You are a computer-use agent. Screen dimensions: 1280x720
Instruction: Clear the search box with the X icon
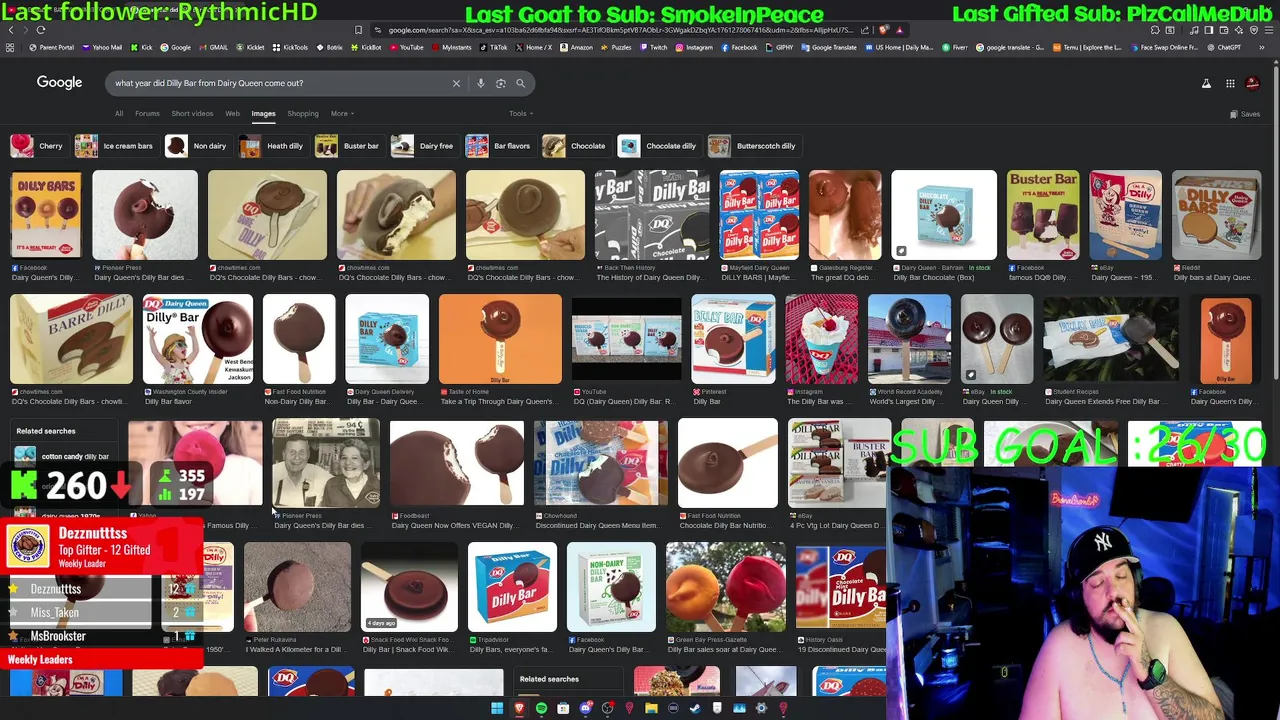(456, 83)
